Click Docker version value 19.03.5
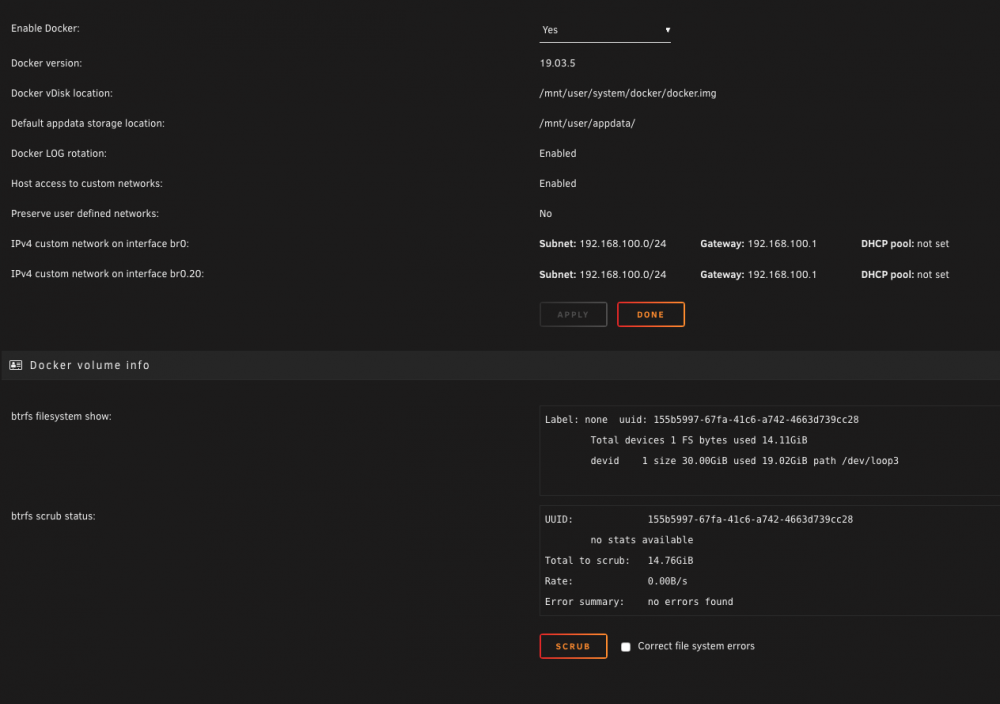Image resolution: width=1000 pixels, height=704 pixels. tap(557, 63)
